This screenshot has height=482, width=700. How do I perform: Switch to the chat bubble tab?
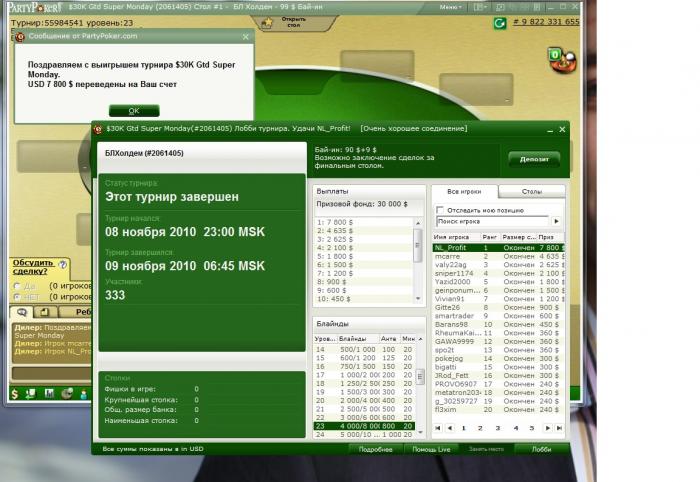[21, 312]
